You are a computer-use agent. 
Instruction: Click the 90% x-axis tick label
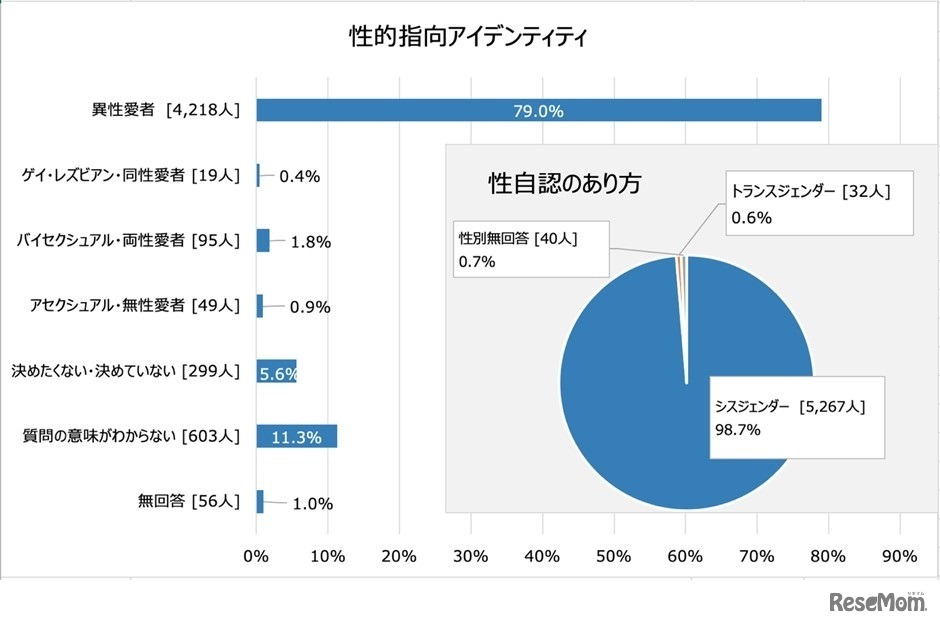(901, 556)
